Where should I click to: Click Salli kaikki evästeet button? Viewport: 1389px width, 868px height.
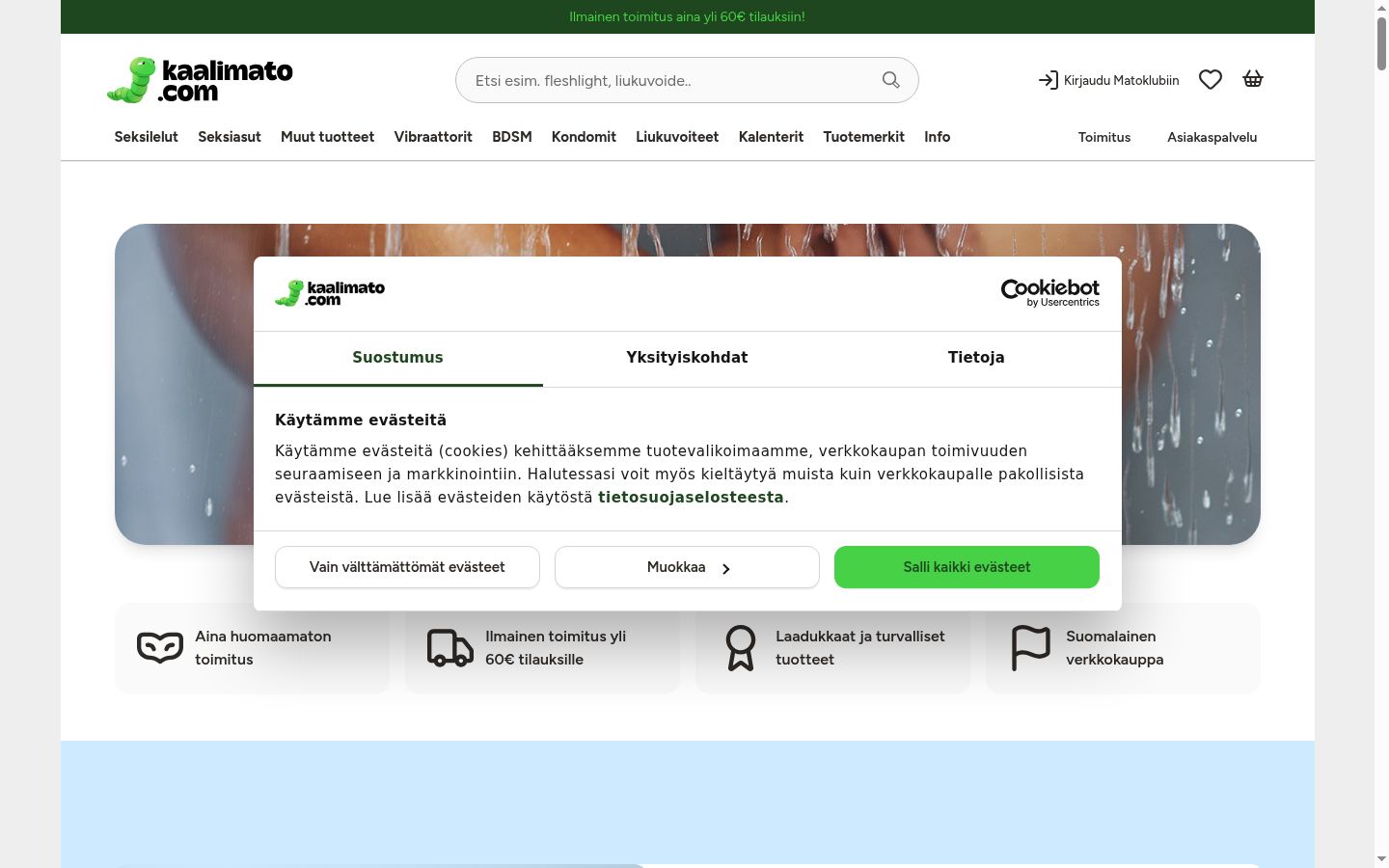tap(967, 567)
